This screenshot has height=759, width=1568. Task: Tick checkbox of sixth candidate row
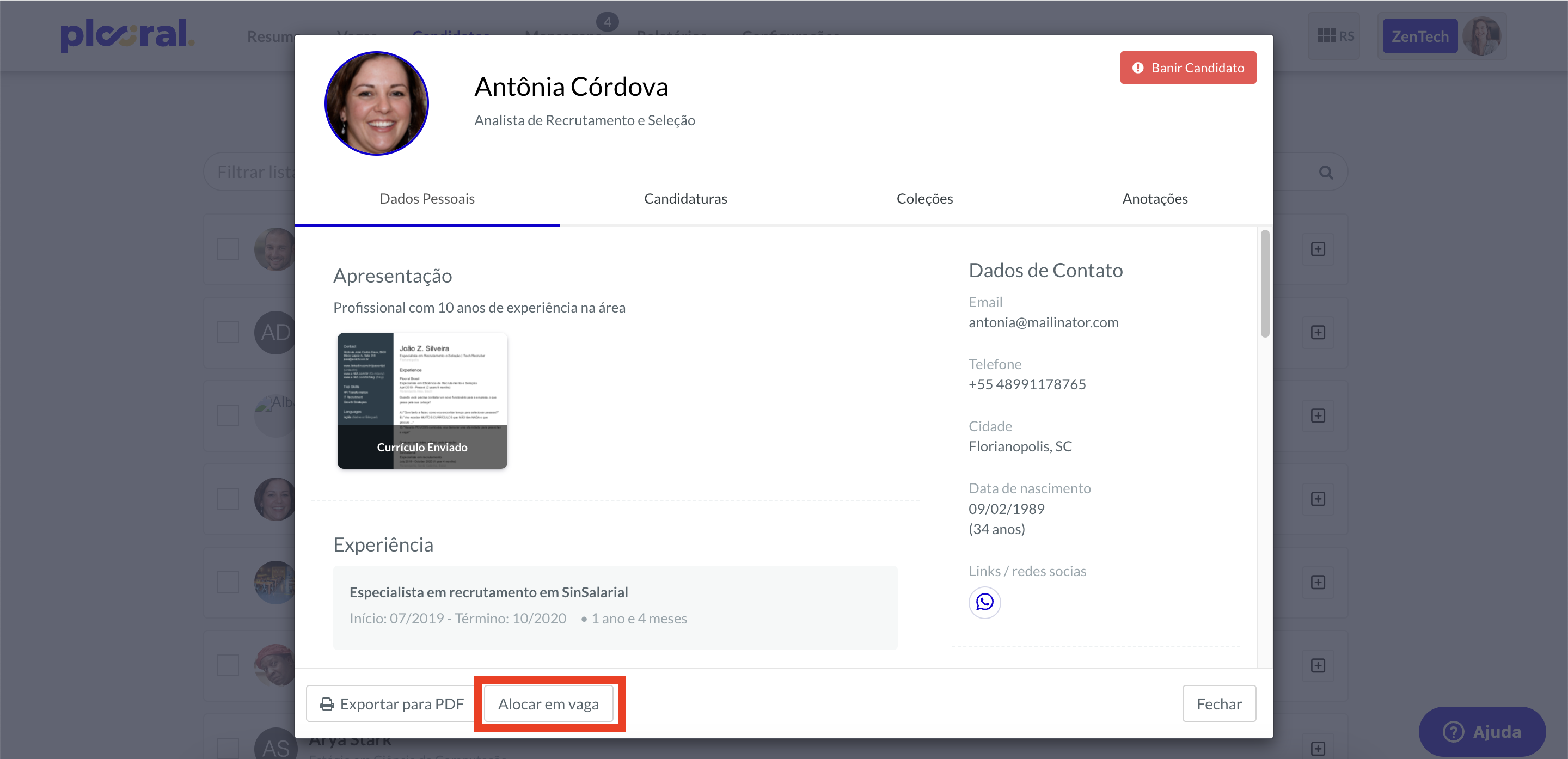click(x=228, y=666)
